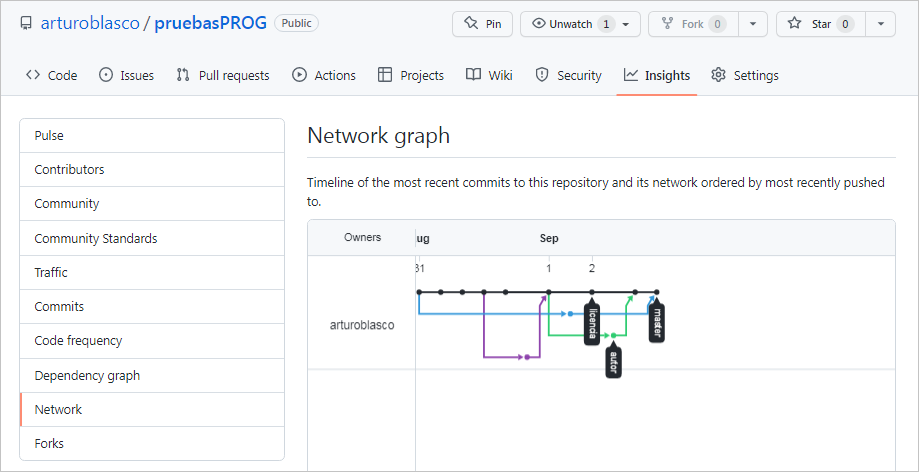Click the Network graph heading
The image size is (919, 472).
coord(379,135)
